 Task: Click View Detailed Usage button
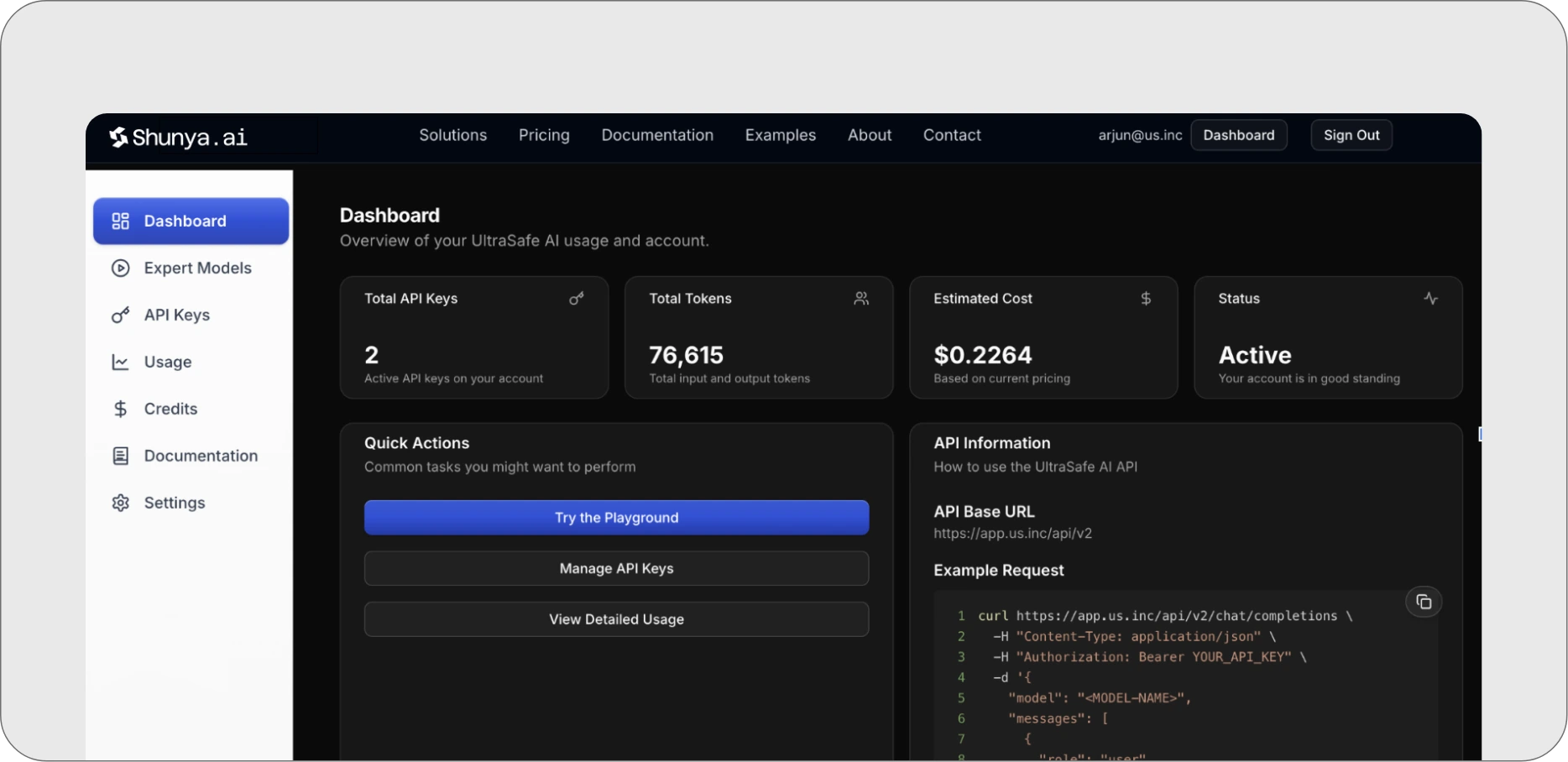point(617,619)
